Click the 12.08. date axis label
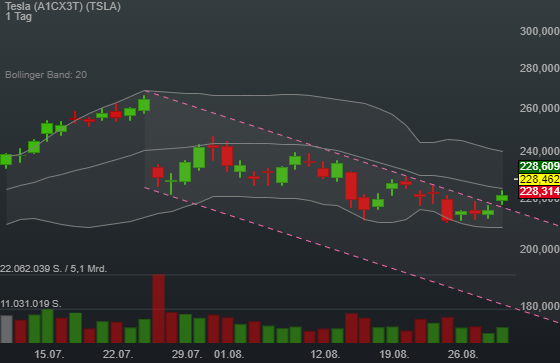560x363 pixels. (325, 354)
